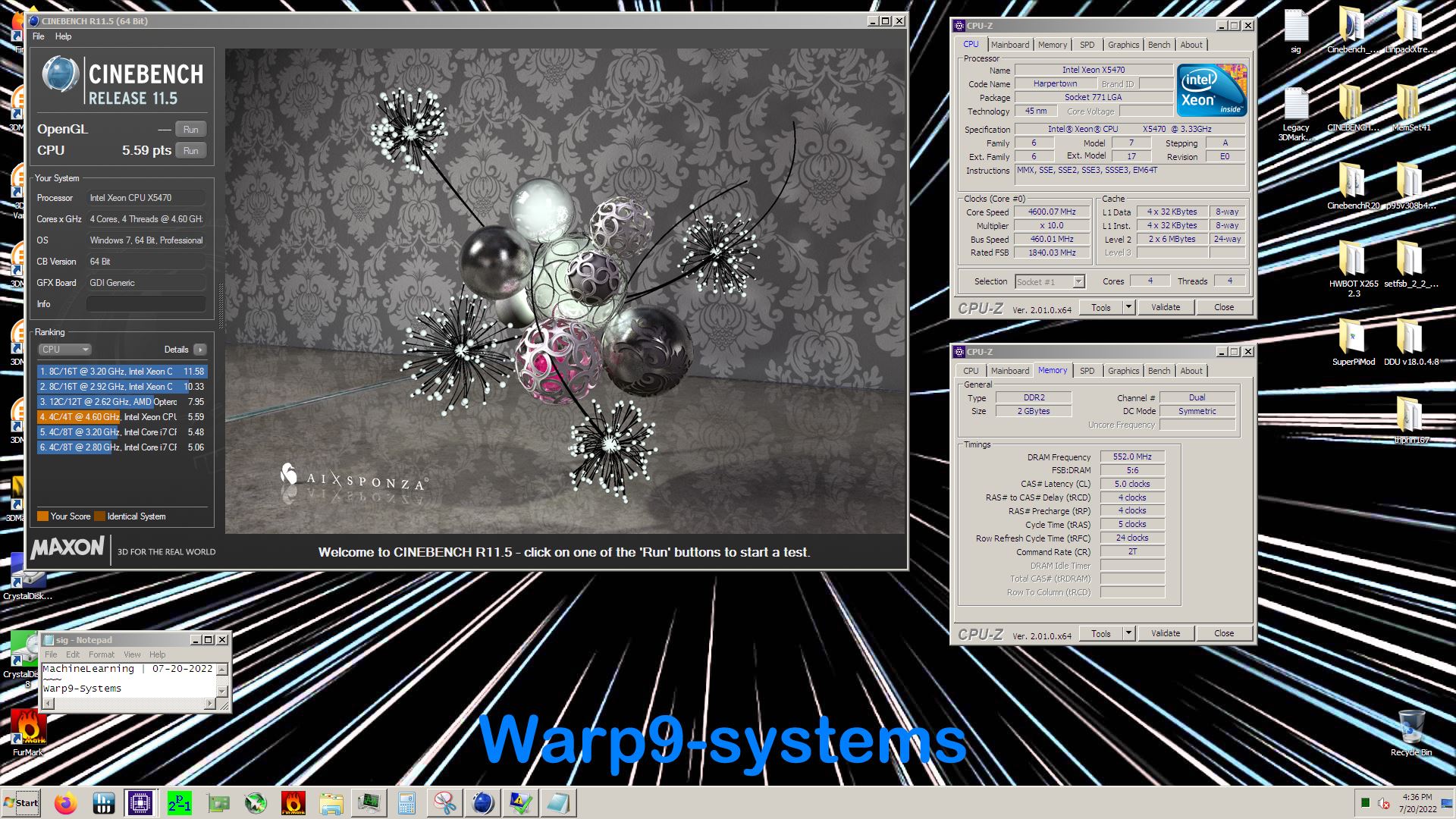Screen dimensions: 1456x819
Task: Click Notepad horizontal scrollbar right arrow
Action: [x=210, y=704]
